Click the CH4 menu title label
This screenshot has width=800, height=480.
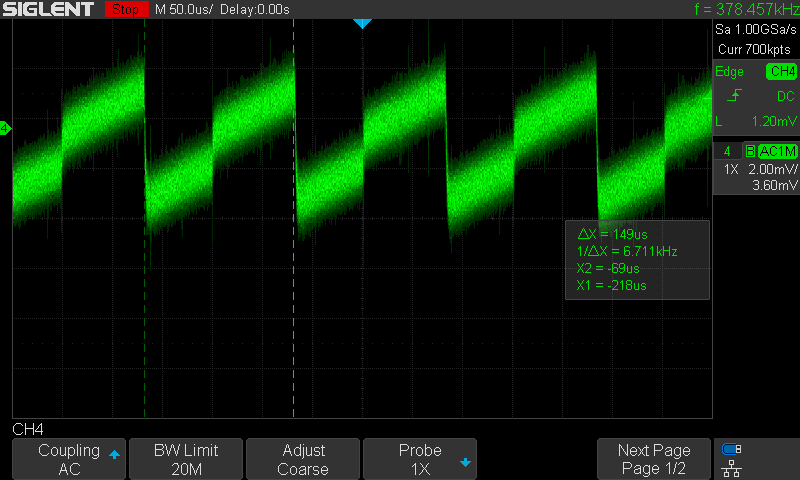(x=28, y=429)
